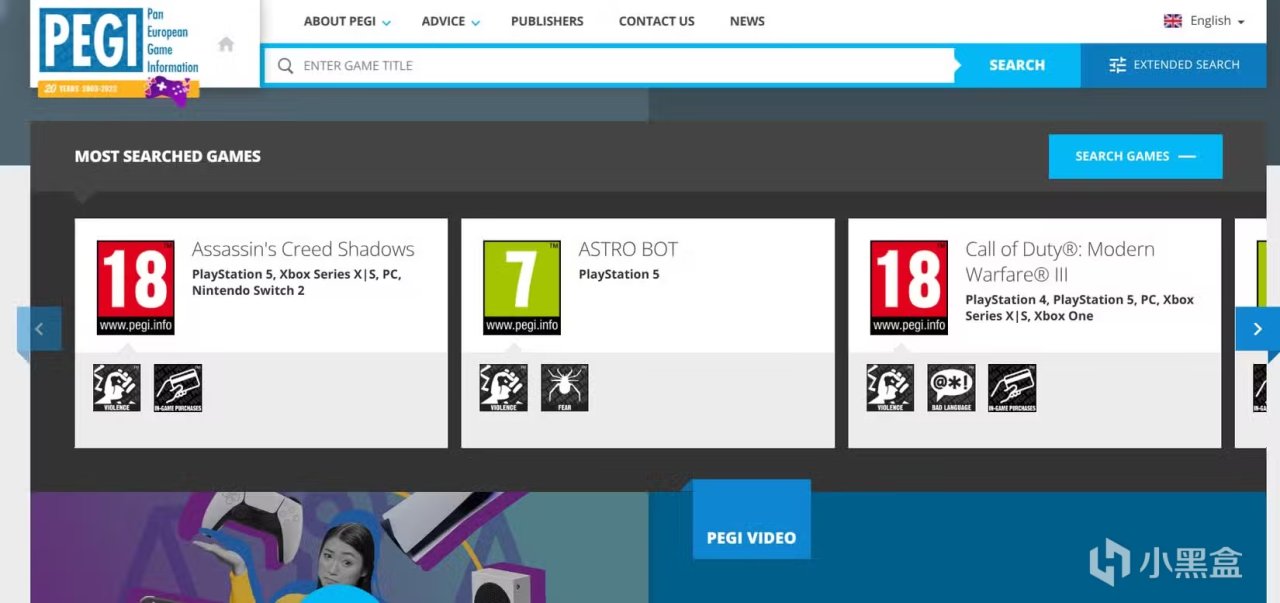
Task: Click the platforms list under Assassin's Creed Shadows
Action: click(x=297, y=282)
